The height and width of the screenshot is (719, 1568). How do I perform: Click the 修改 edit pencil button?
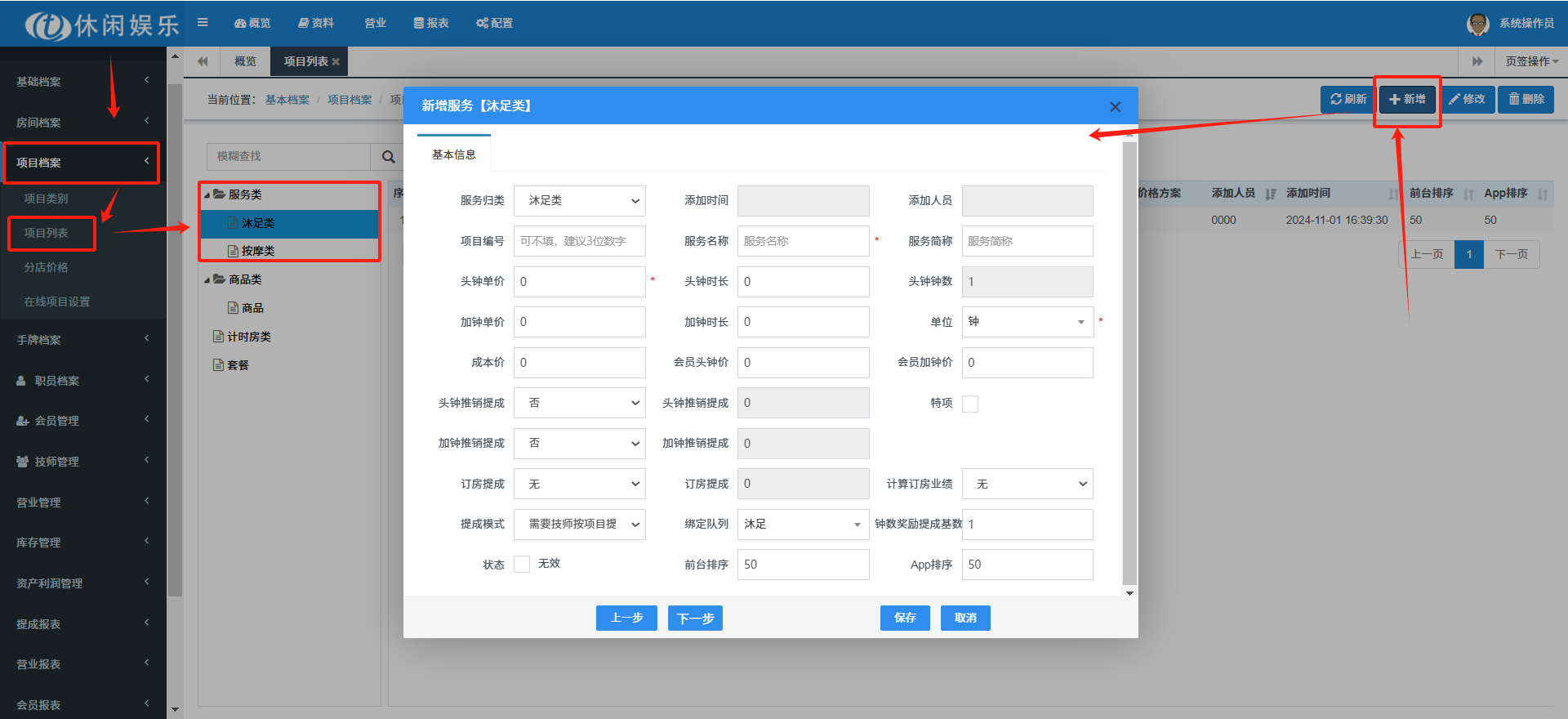click(1467, 99)
